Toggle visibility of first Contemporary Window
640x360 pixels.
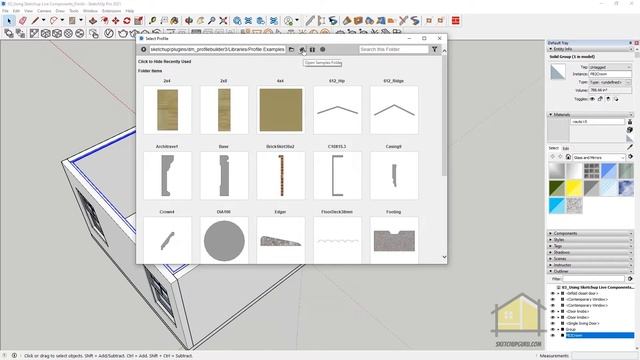click(x=553, y=300)
